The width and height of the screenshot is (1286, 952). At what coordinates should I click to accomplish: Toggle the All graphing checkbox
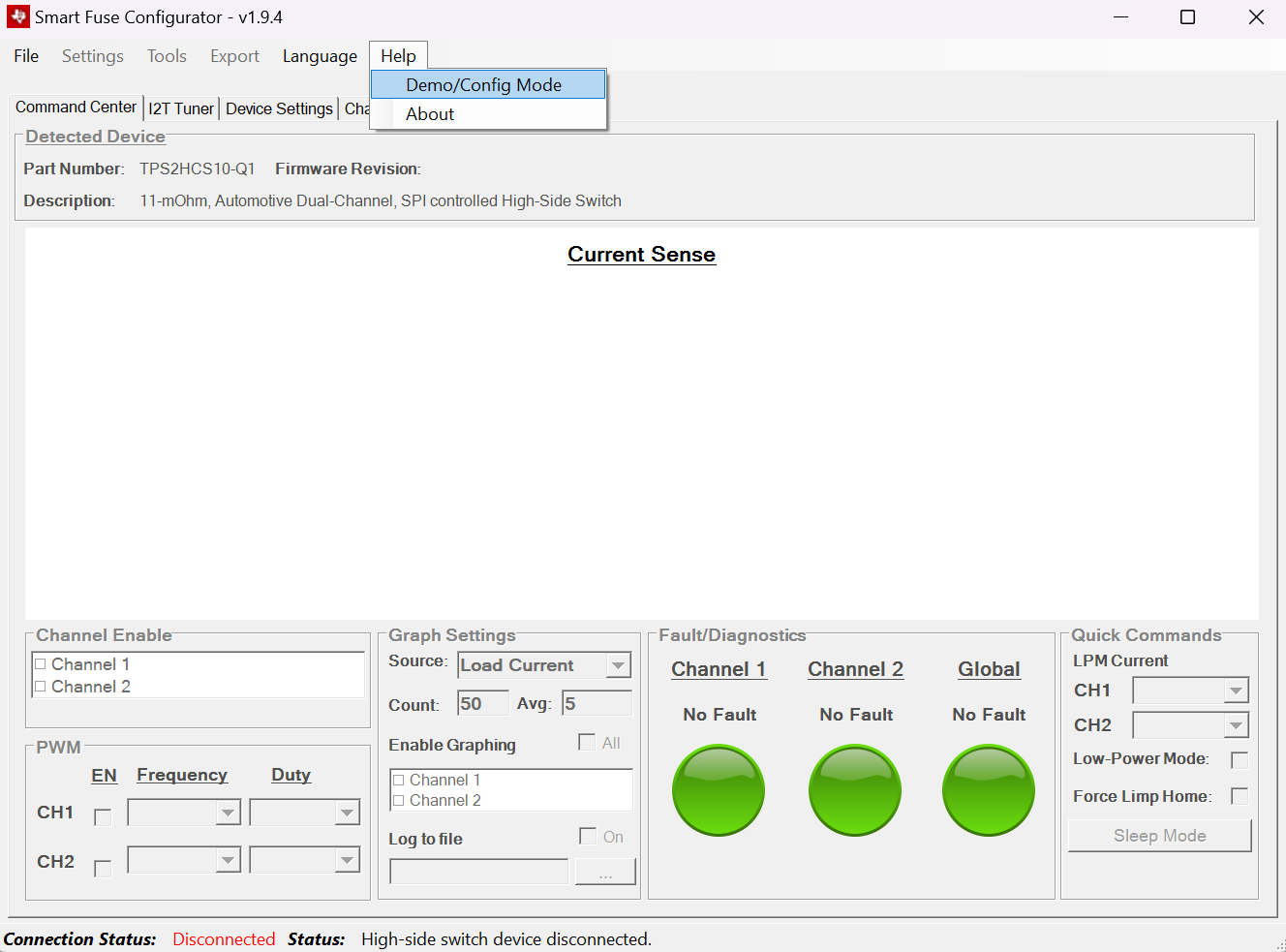pyautogui.click(x=587, y=742)
